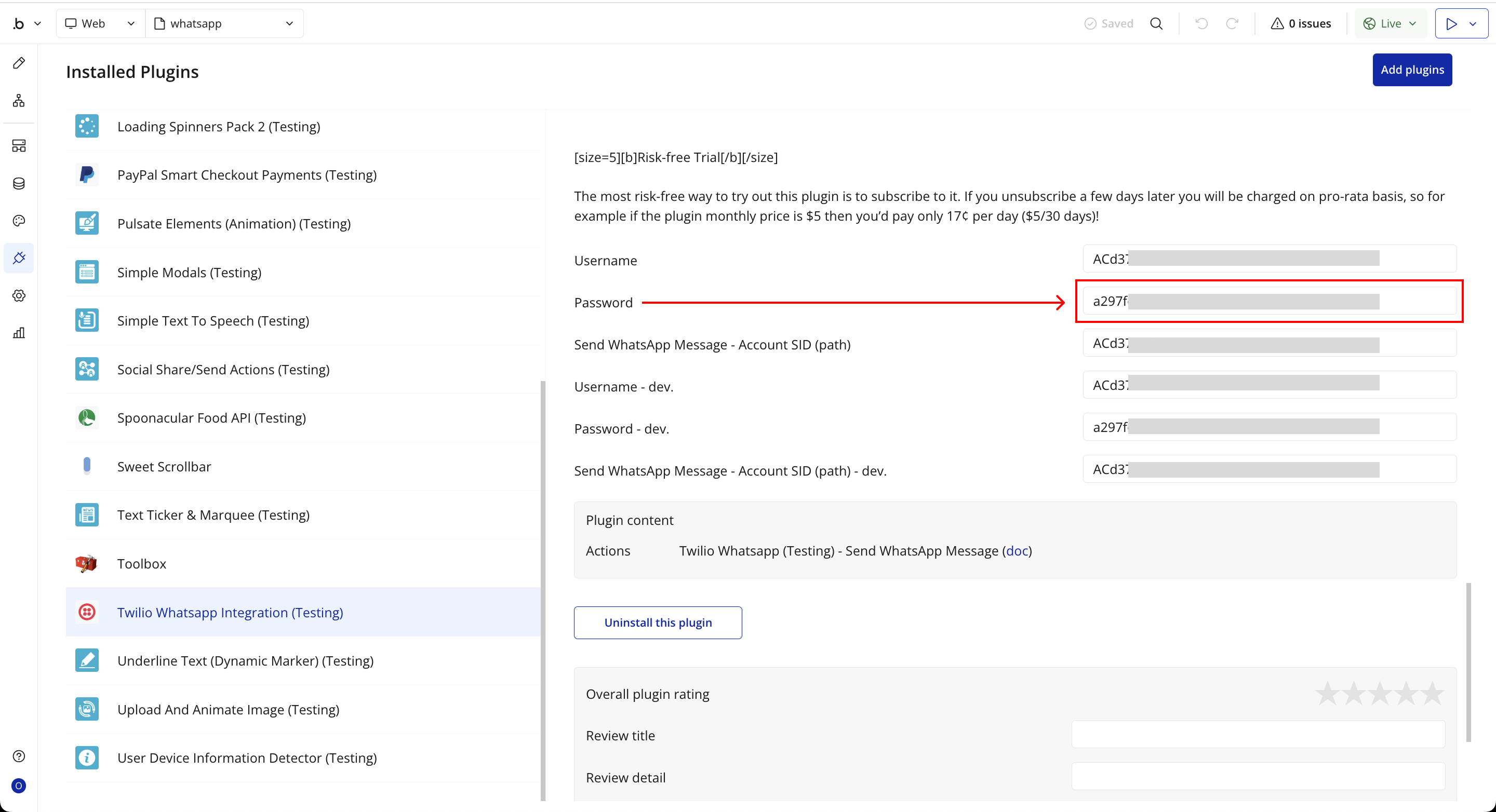The width and height of the screenshot is (1496, 812).
Task: Open the Workflow tab icon in sidebar
Action: pyautogui.click(x=19, y=100)
